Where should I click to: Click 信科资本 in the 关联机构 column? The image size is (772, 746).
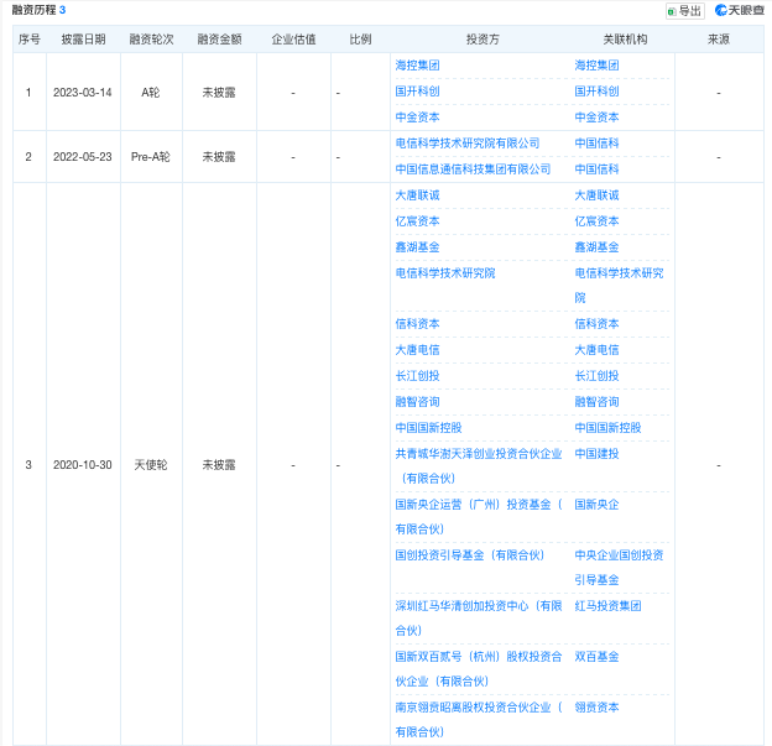pyautogui.click(x=596, y=324)
